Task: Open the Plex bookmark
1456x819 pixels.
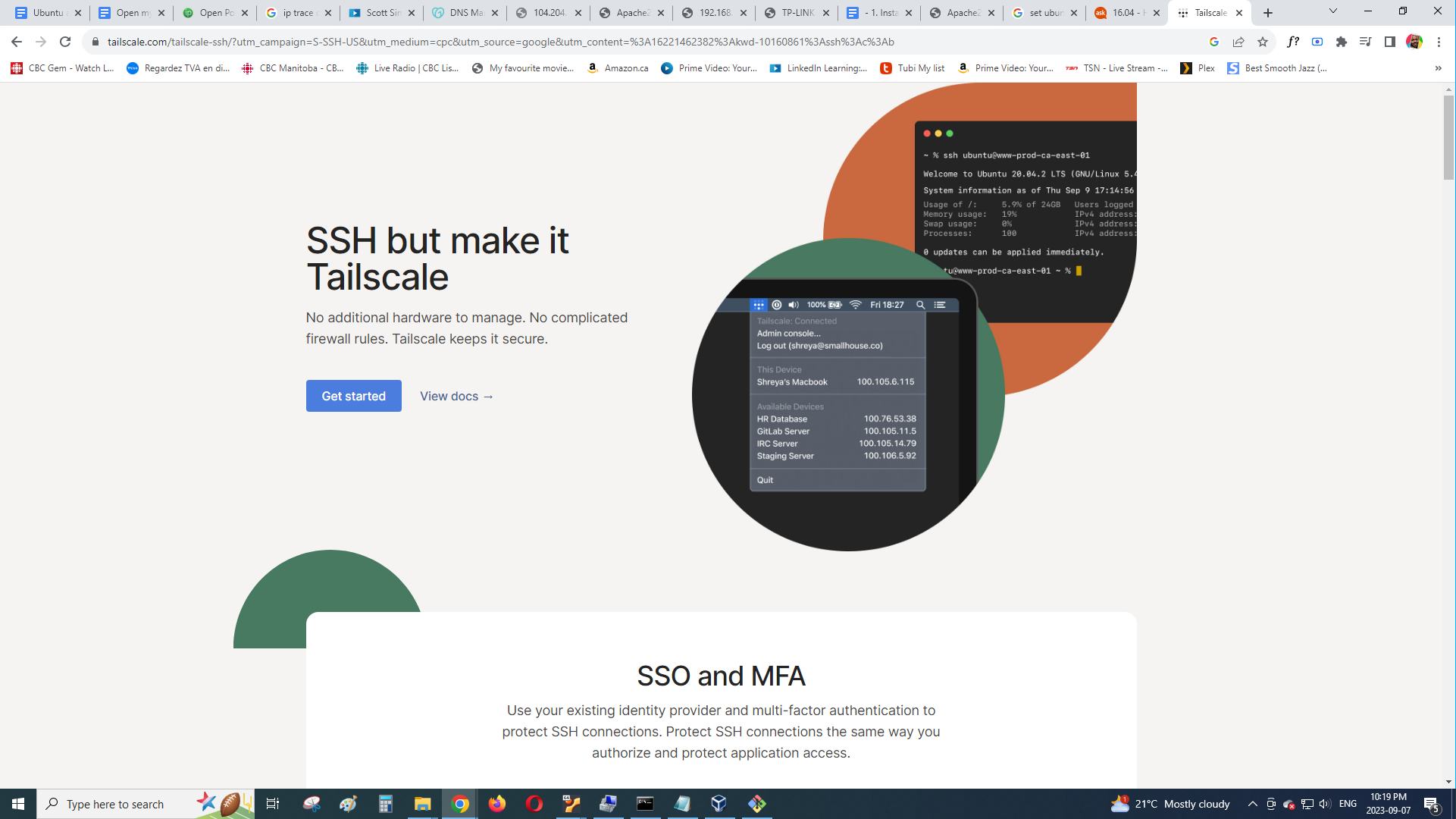Action: tap(1198, 68)
